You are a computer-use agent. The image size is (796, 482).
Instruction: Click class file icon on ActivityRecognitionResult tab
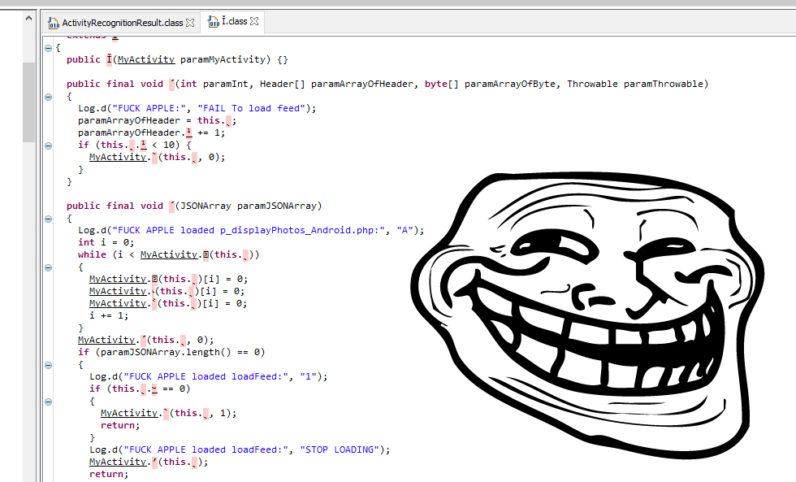[x=53, y=21]
